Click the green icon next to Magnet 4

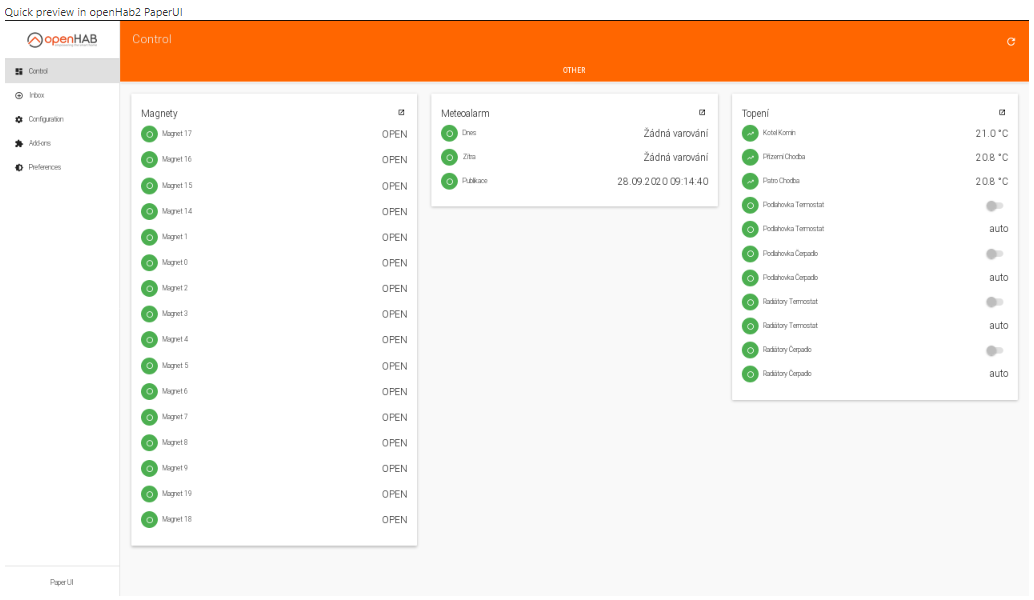tap(150, 340)
